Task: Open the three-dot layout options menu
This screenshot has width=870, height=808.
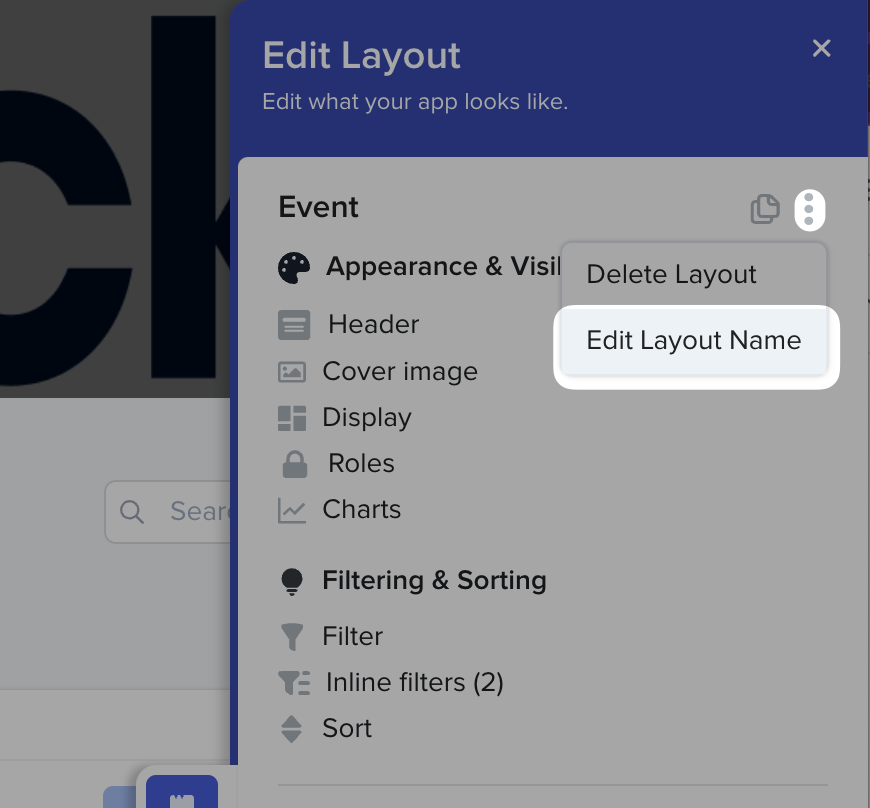Action: (809, 209)
